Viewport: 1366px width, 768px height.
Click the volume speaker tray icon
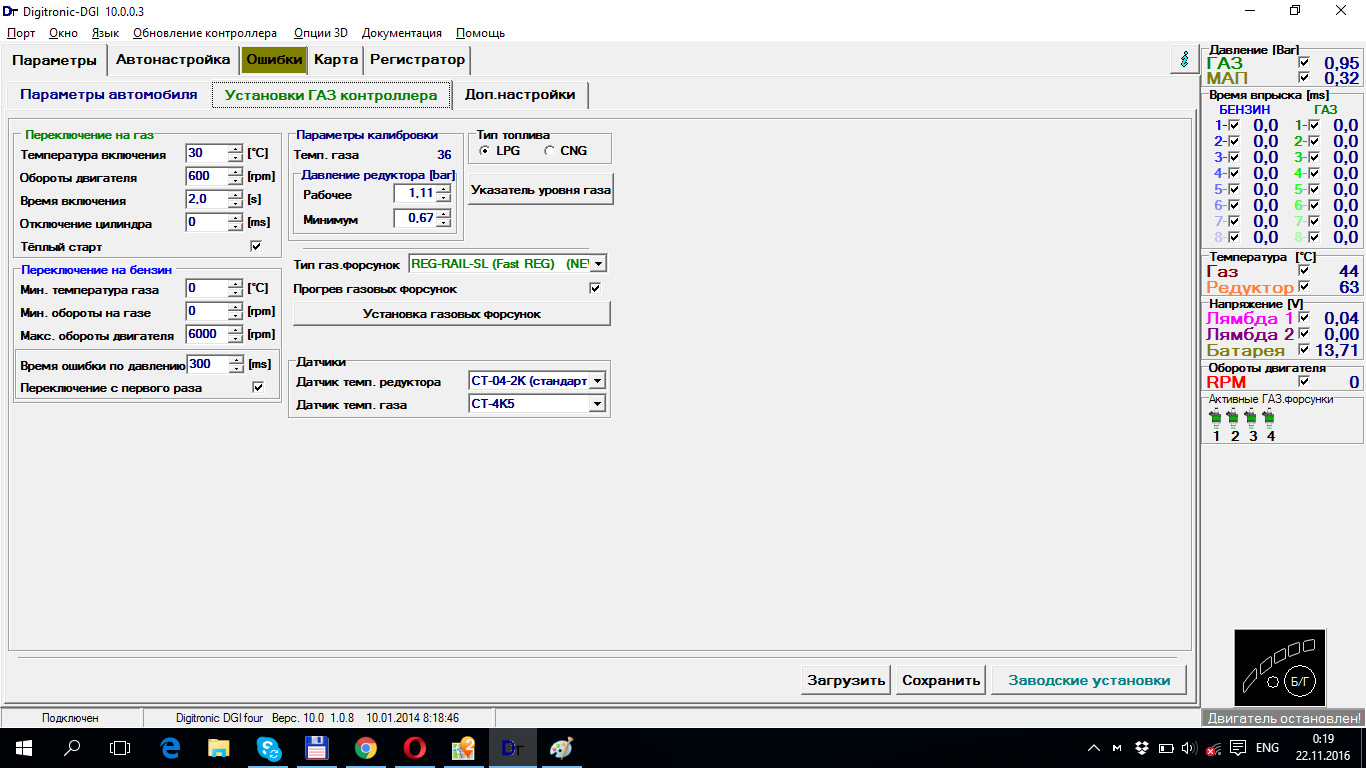coord(1189,748)
